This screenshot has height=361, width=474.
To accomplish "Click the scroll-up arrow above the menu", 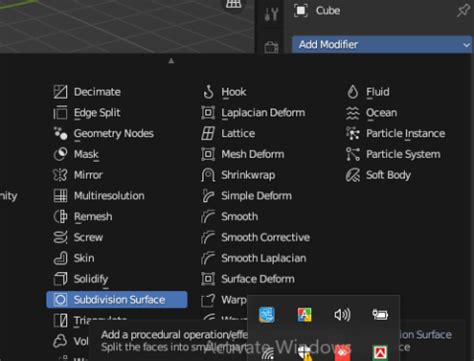I will coord(171,61).
